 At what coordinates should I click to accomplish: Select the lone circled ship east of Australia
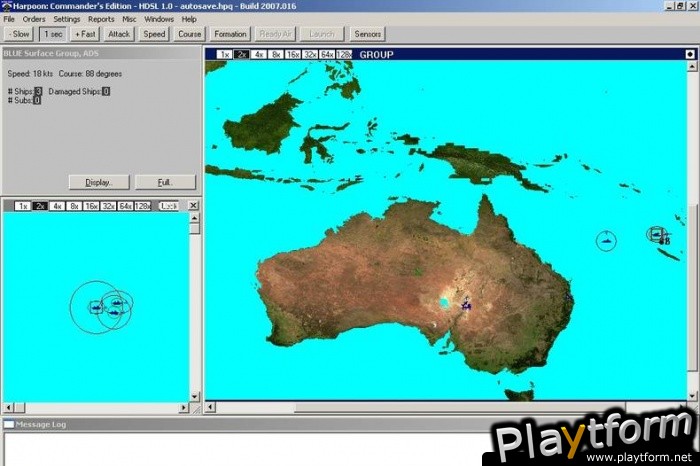point(606,241)
